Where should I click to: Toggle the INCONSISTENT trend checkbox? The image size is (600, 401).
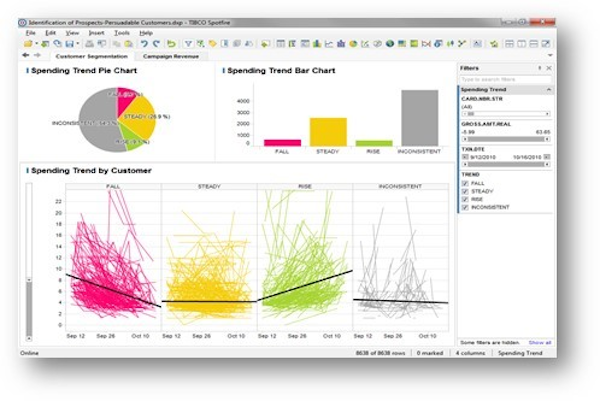pos(465,207)
